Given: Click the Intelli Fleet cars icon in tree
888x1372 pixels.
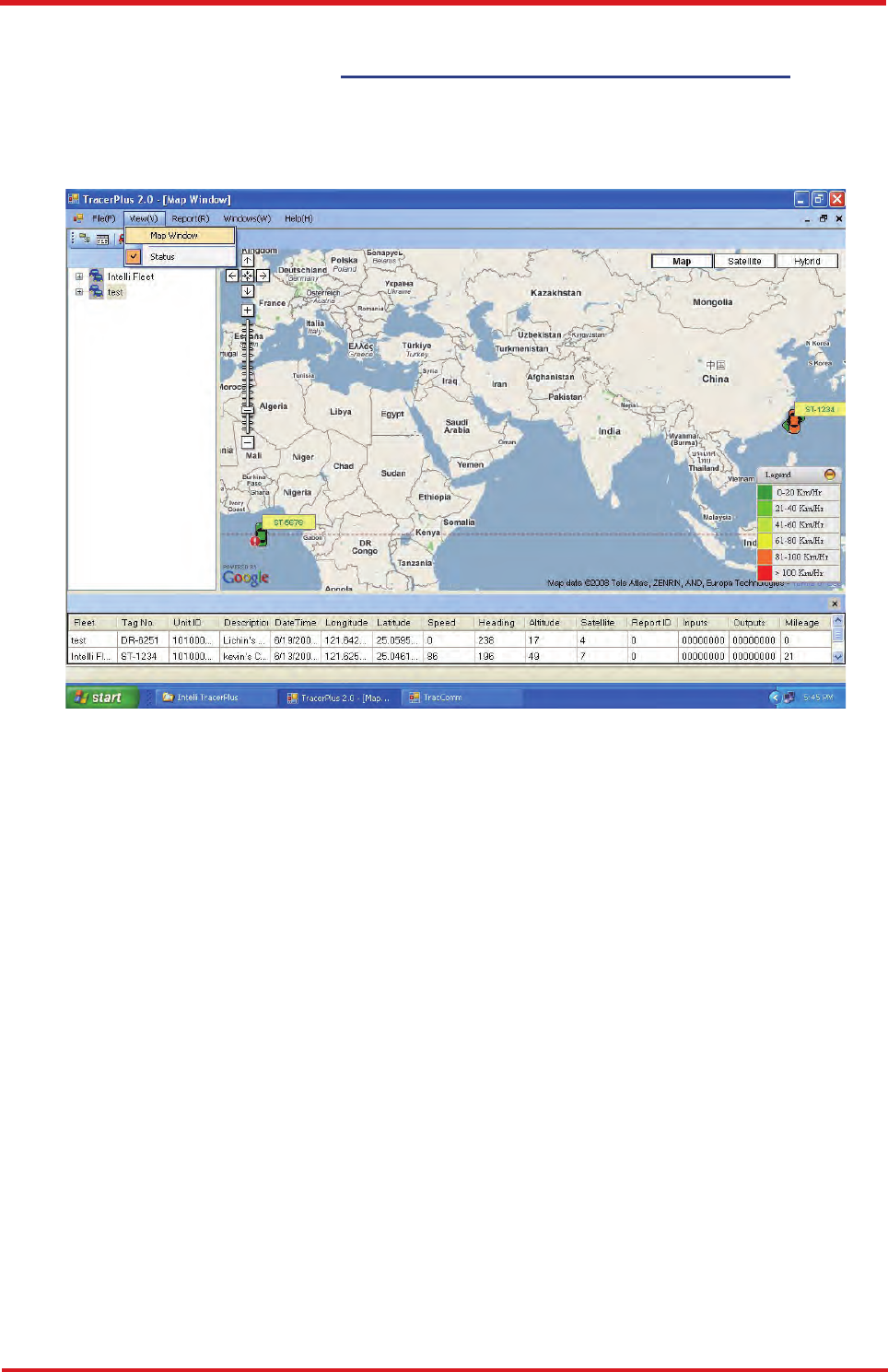Looking at the screenshot, I should click(x=96, y=276).
